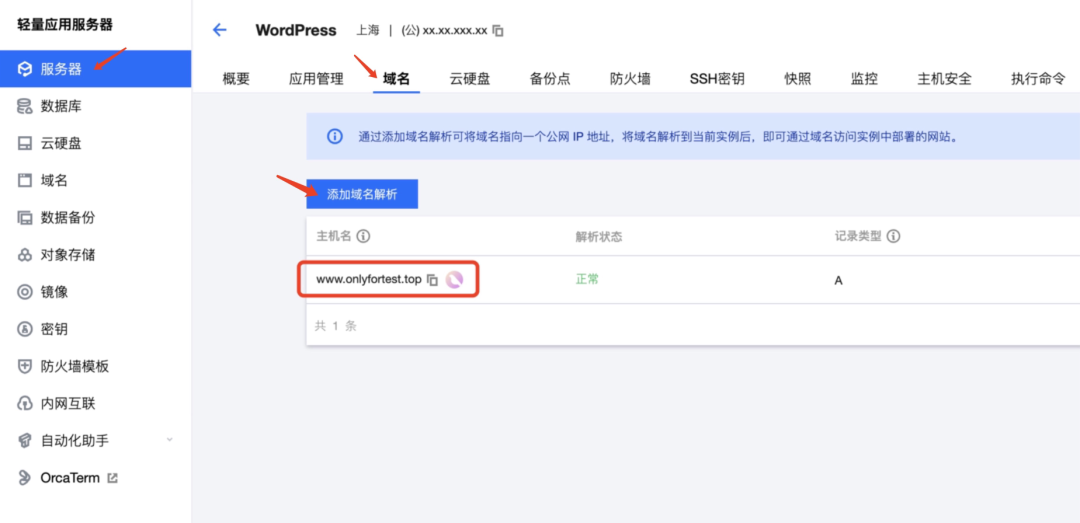
Task: Click the automation assistant icon
Action: 25,441
